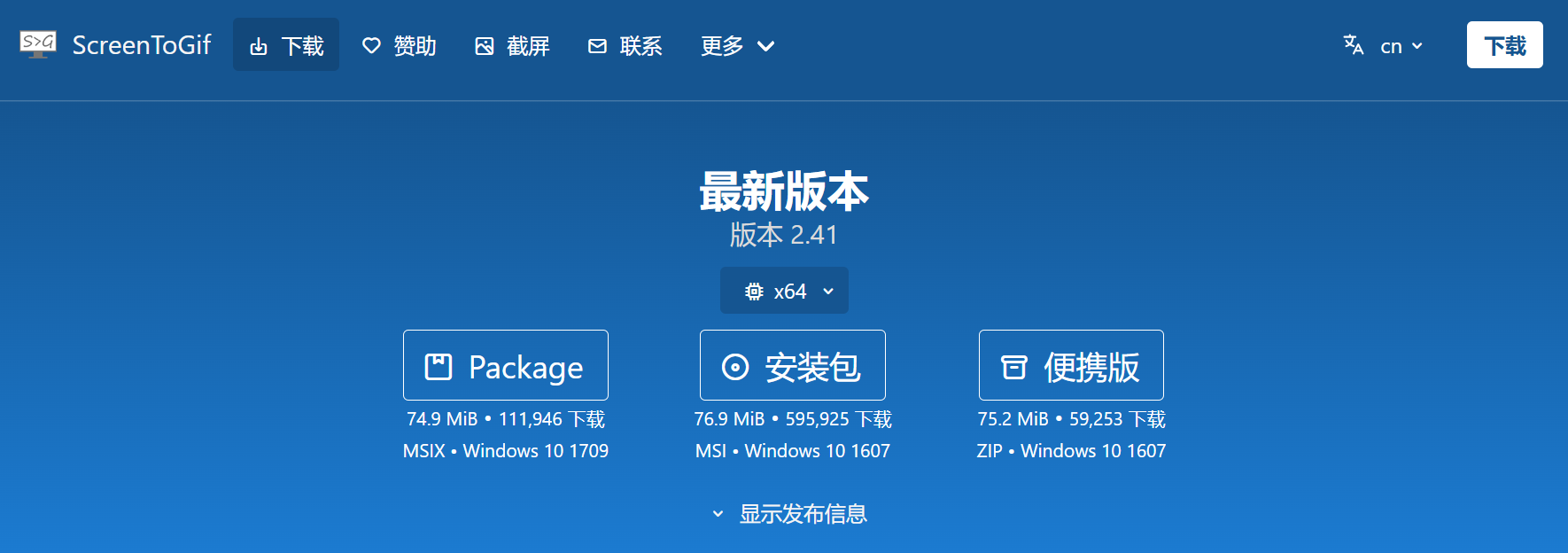Open the 下载 navigation tab
The width and height of the screenshot is (1568, 553).
(x=286, y=45)
